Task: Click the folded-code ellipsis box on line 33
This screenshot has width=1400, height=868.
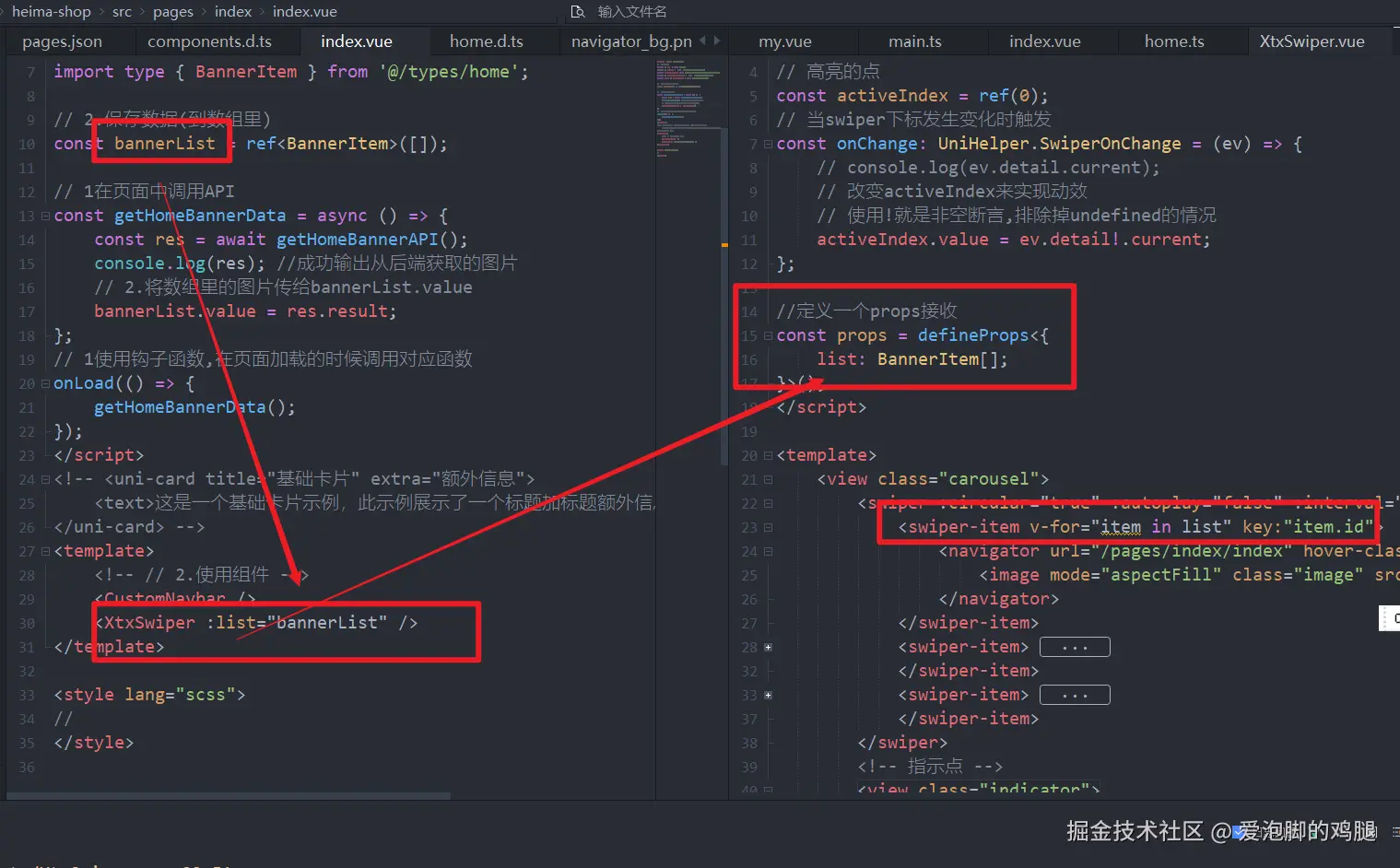Action: [1075, 695]
